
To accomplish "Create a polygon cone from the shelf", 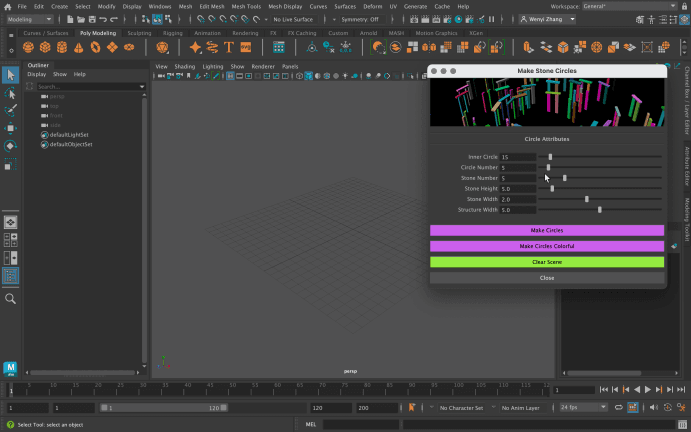I will tap(78, 47).
